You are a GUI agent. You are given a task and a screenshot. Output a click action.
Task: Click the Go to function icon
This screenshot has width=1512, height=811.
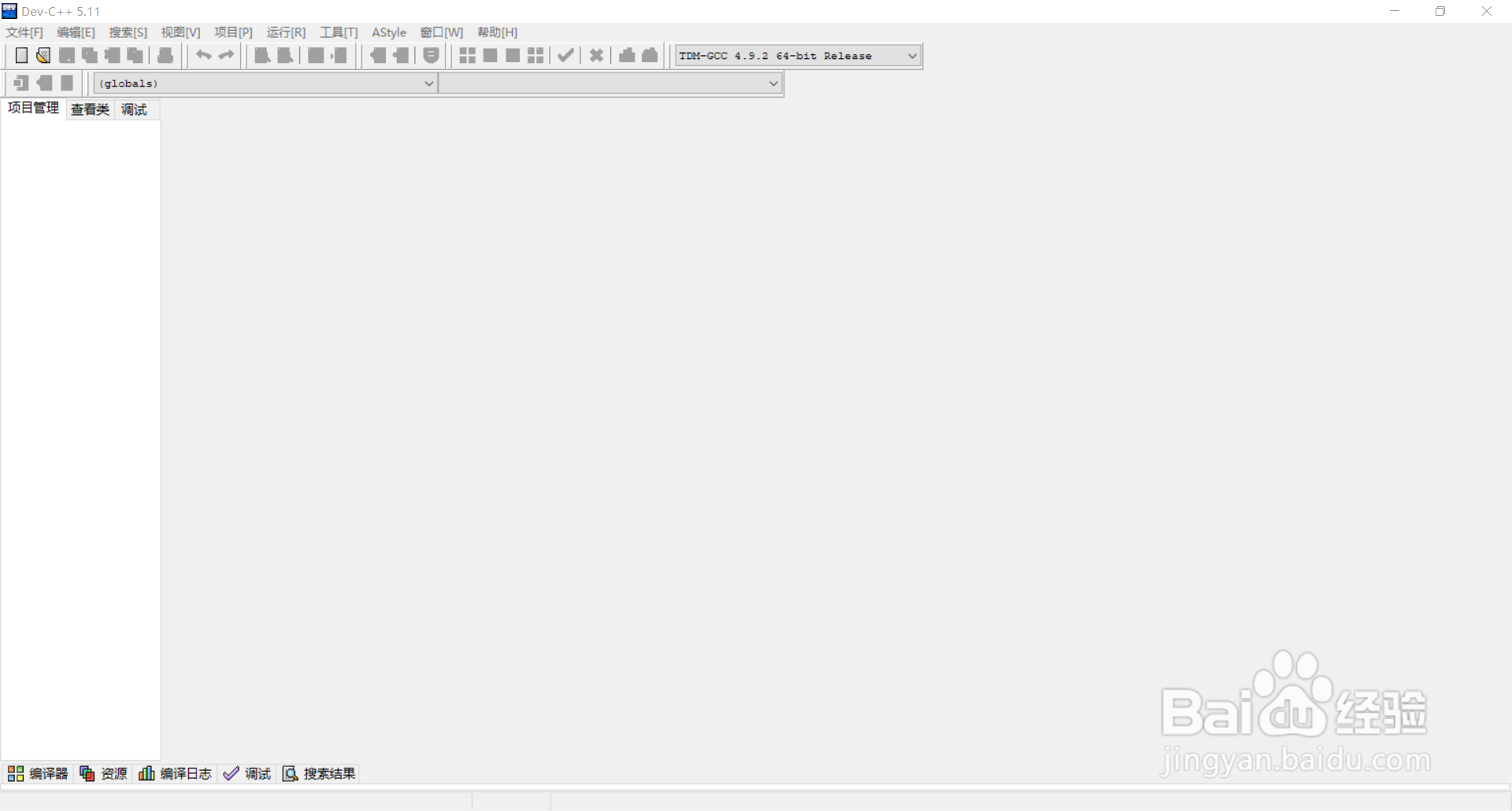tap(316, 55)
